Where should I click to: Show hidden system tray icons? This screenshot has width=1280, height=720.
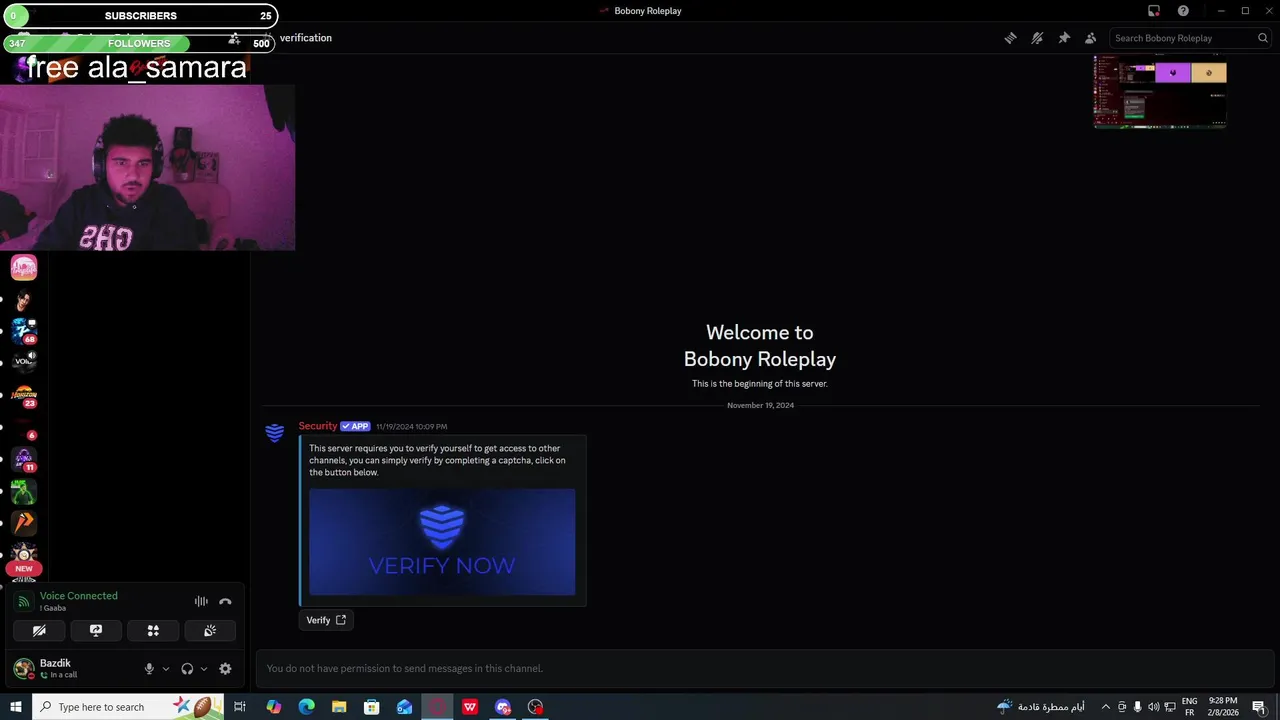1105,707
